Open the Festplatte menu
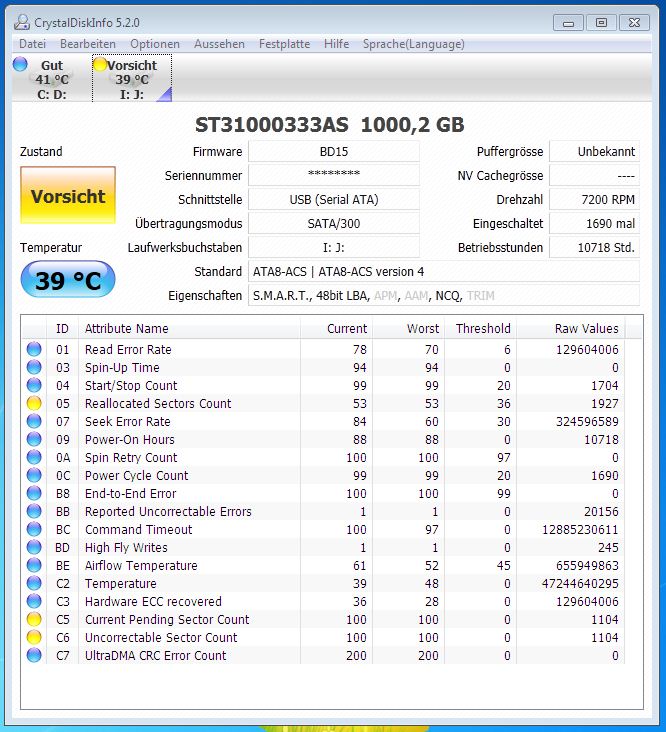The image size is (666, 732). pos(284,44)
